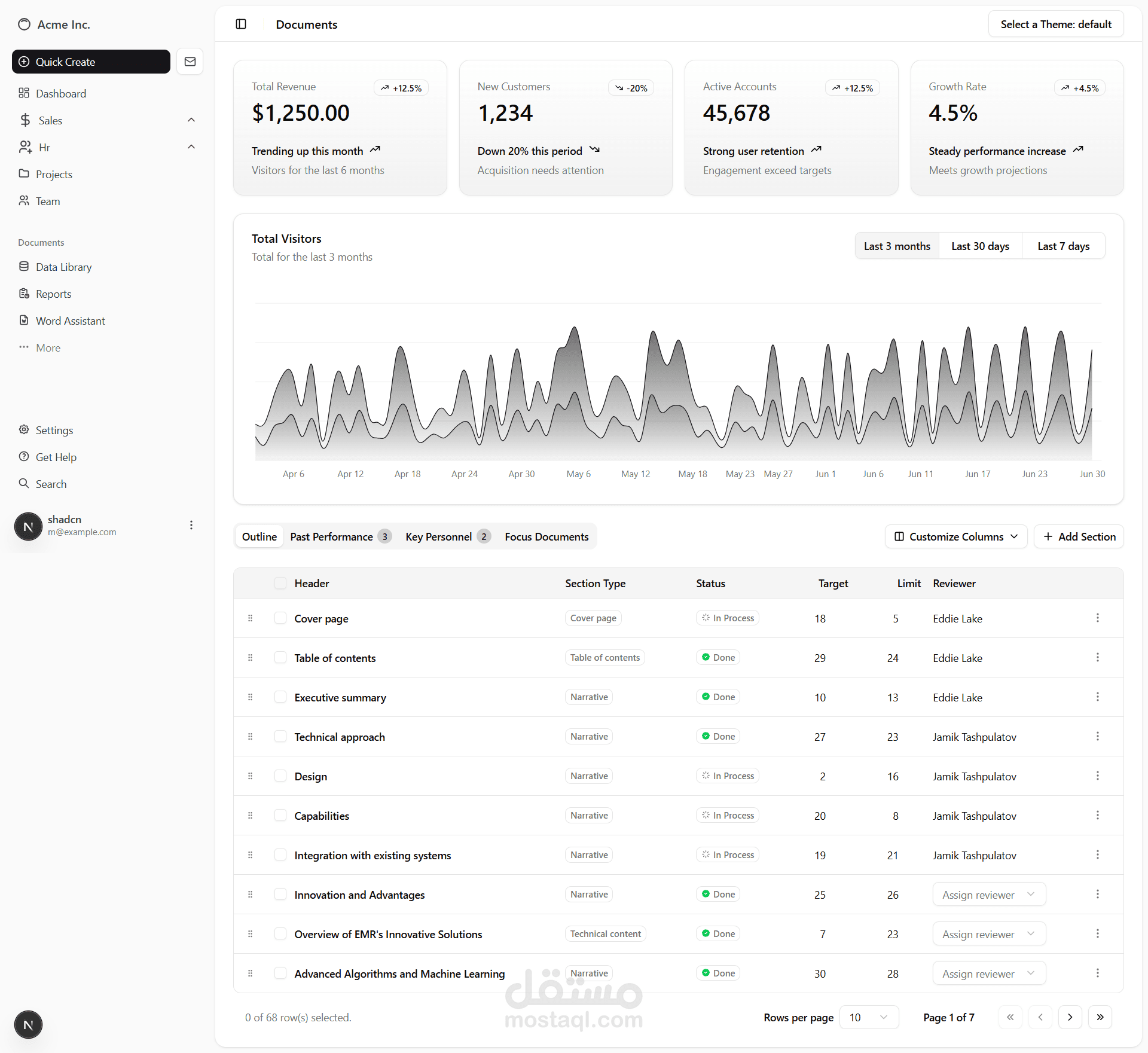Check the Executive summary row checkbox
This screenshot has height=1053, width=1148.
click(x=280, y=697)
